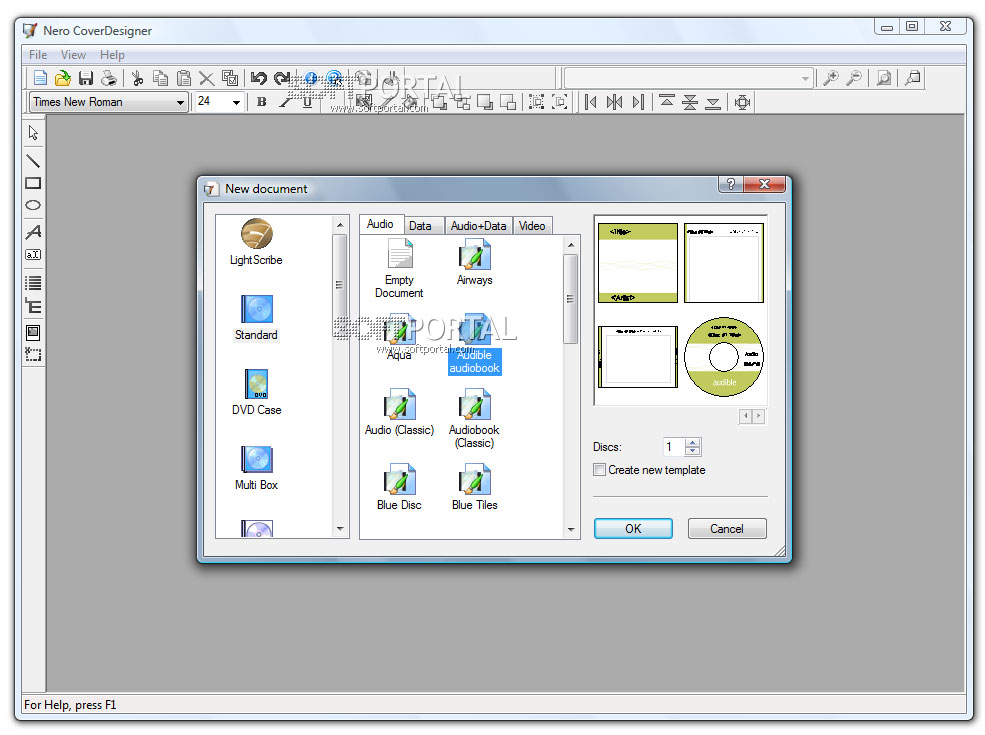Viewport: 985px width, 735px height.
Task: Click the align left edges icon
Action: [590, 102]
